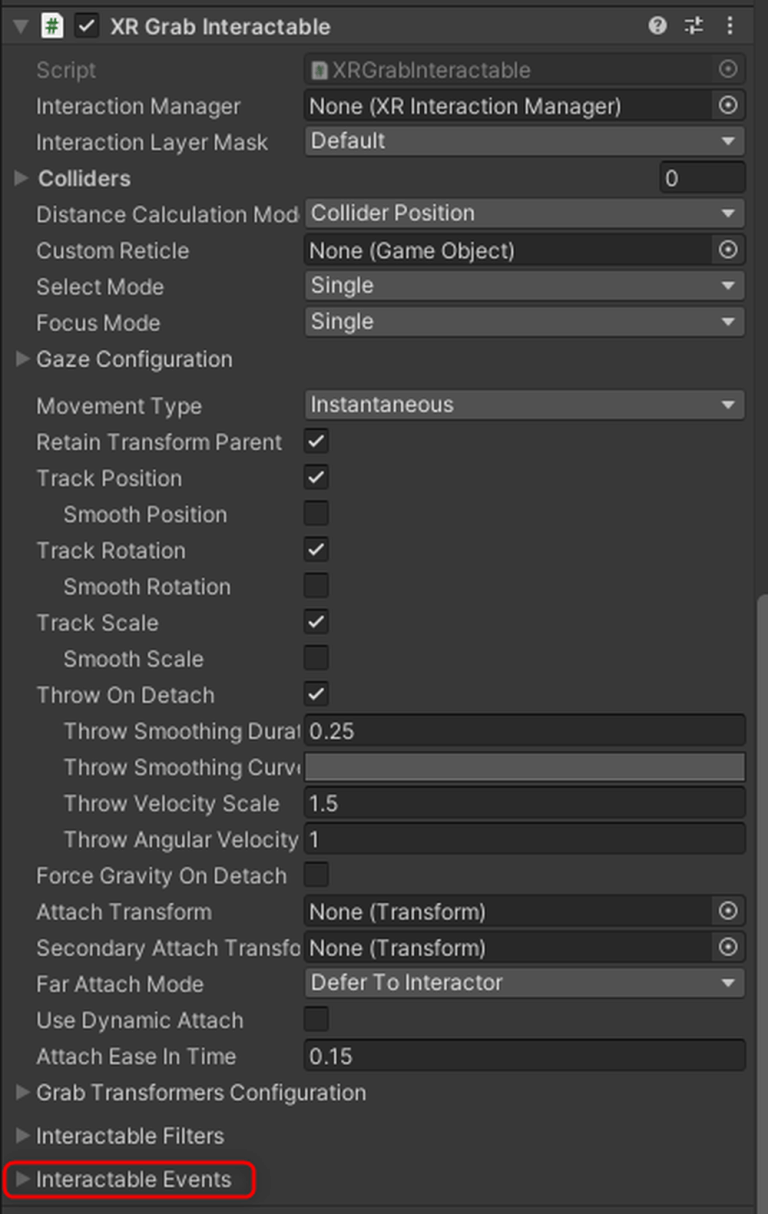The image size is (768, 1214).
Task: Click the XRGrabInteractable script reference icon
Action: pos(728,70)
